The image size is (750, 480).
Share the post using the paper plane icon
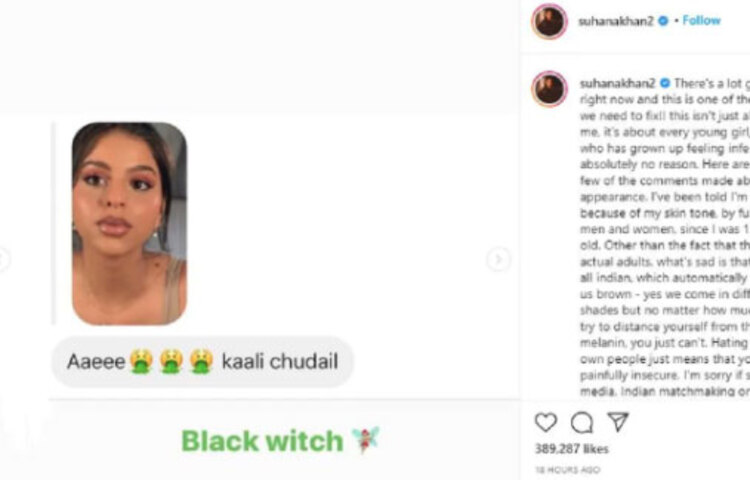pos(618,422)
